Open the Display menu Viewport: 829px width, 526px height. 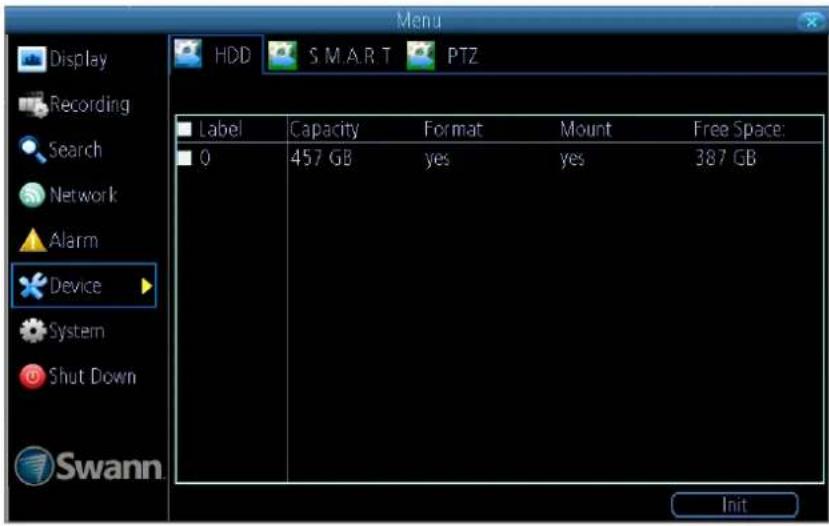point(78,59)
